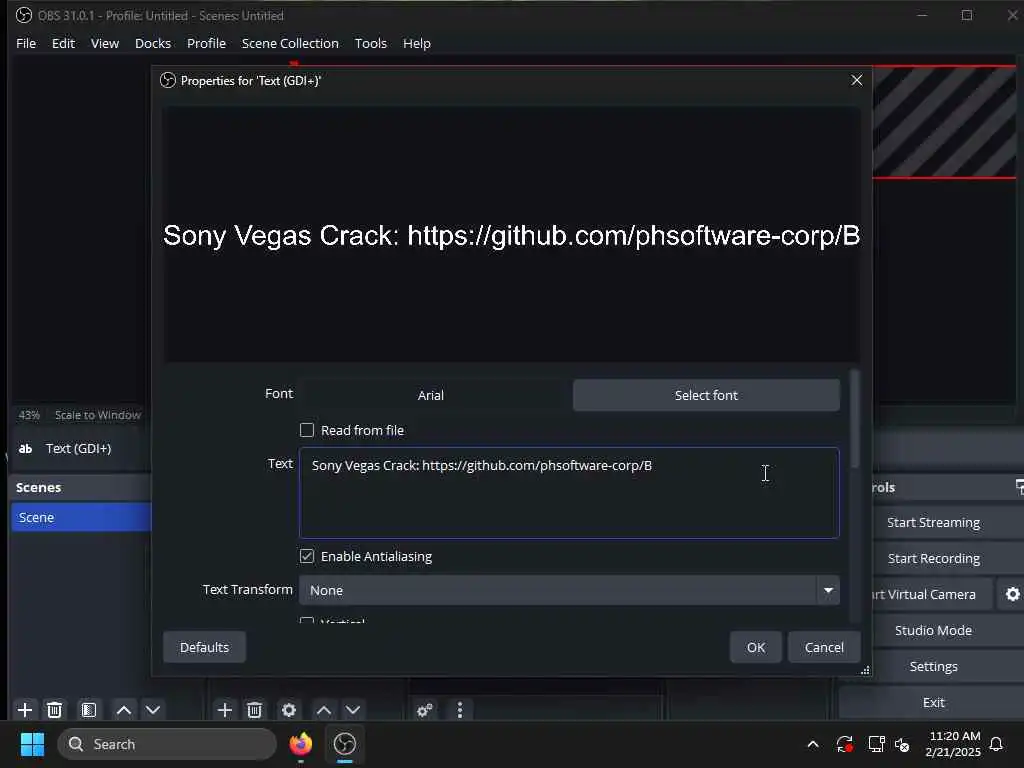Open notifications bell icon

(997, 744)
